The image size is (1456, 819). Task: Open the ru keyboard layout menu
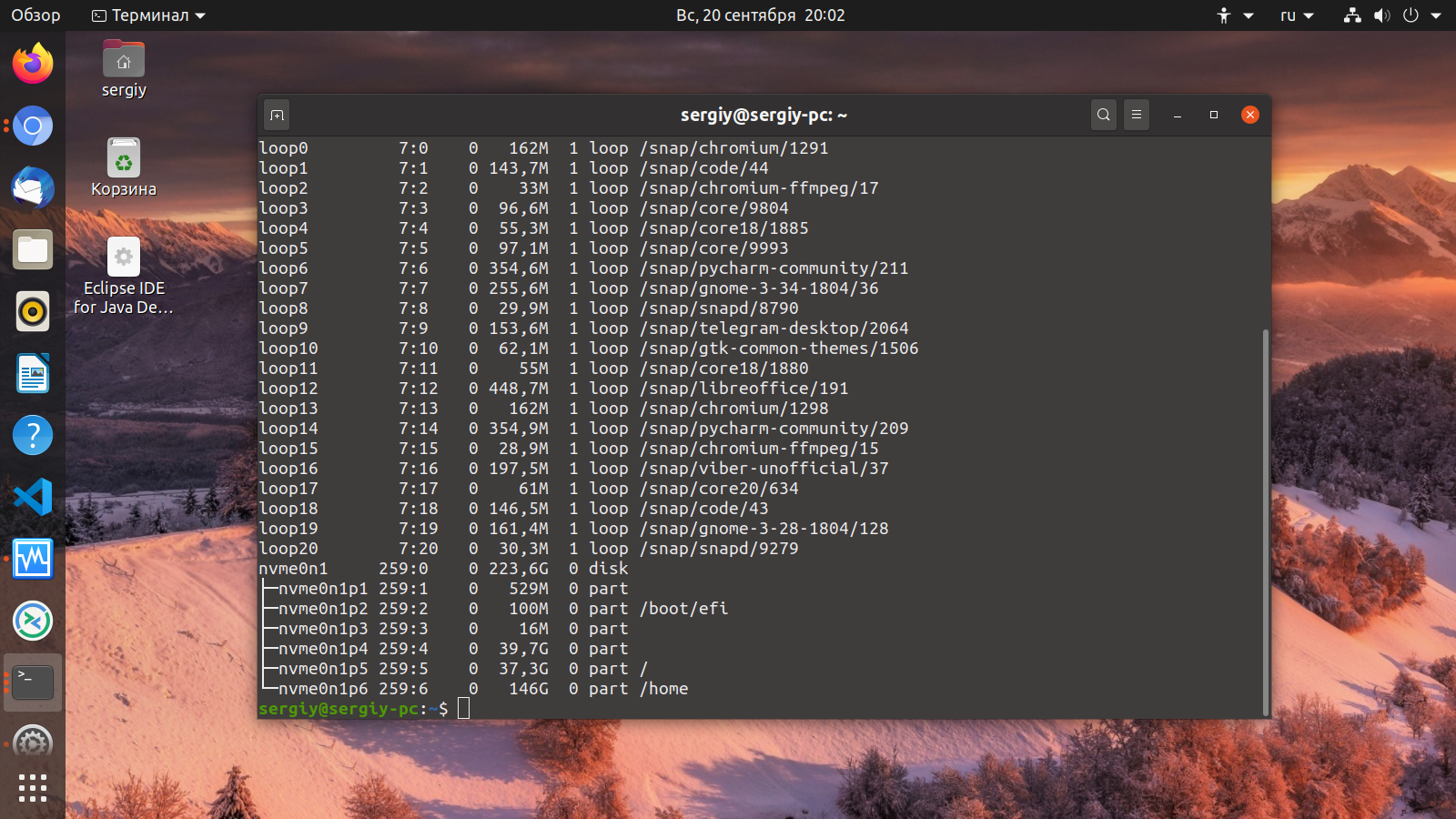pos(1297,15)
